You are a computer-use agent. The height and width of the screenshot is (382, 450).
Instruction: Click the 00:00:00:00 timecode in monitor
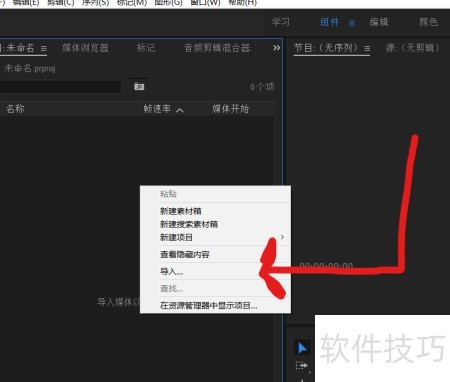coord(326,266)
